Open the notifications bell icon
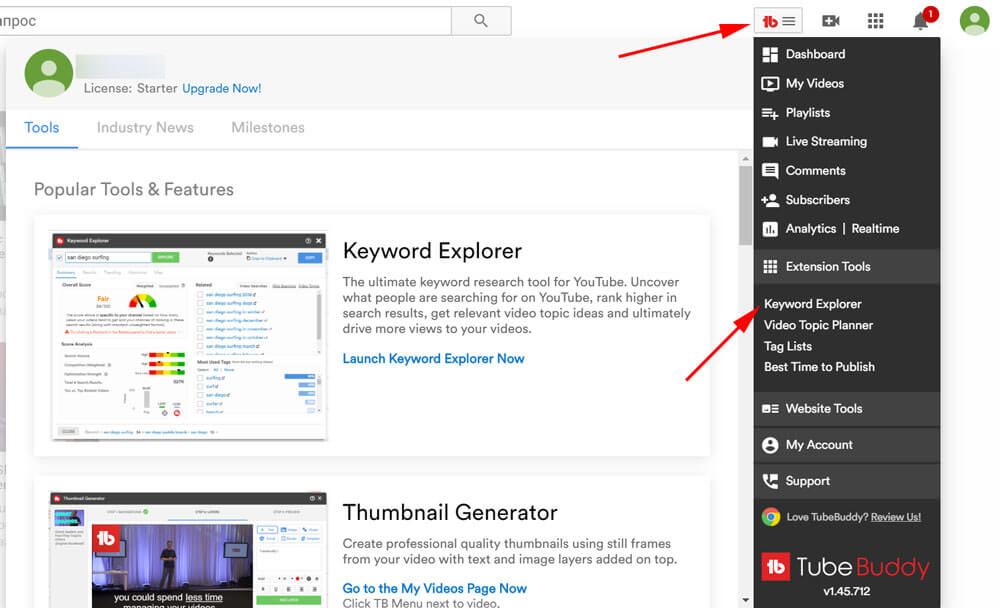 pos(921,21)
